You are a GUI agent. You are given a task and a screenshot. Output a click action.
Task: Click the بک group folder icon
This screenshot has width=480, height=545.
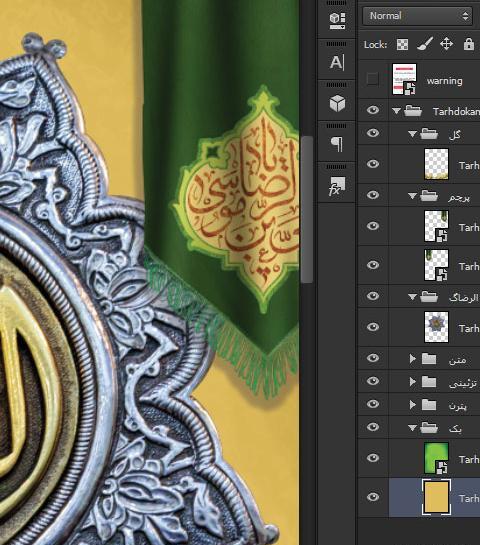click(429, 427)
